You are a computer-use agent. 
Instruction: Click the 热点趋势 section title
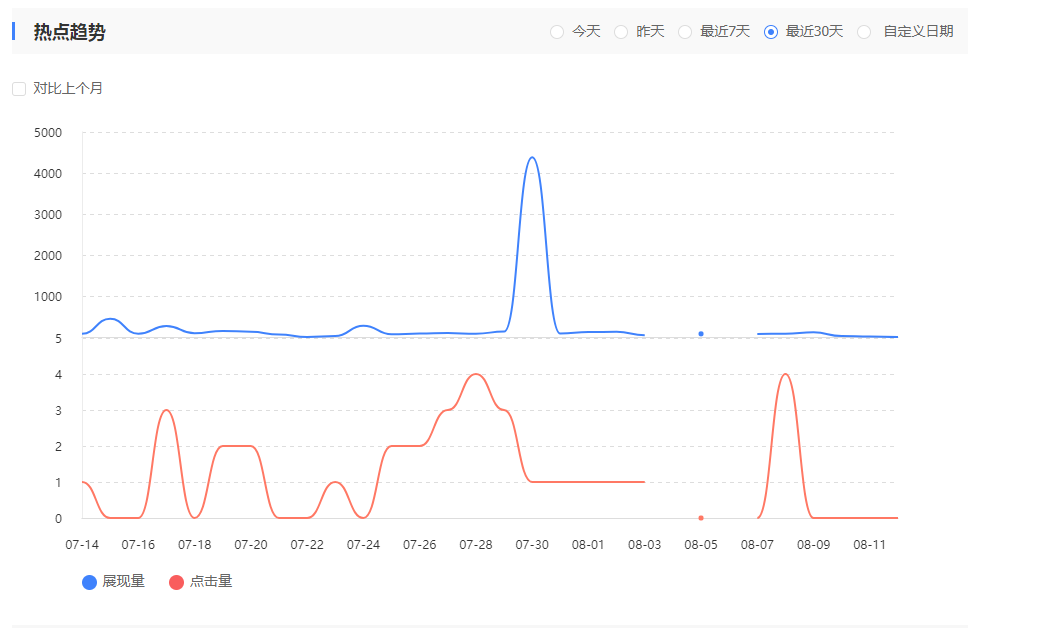(70, 32)
